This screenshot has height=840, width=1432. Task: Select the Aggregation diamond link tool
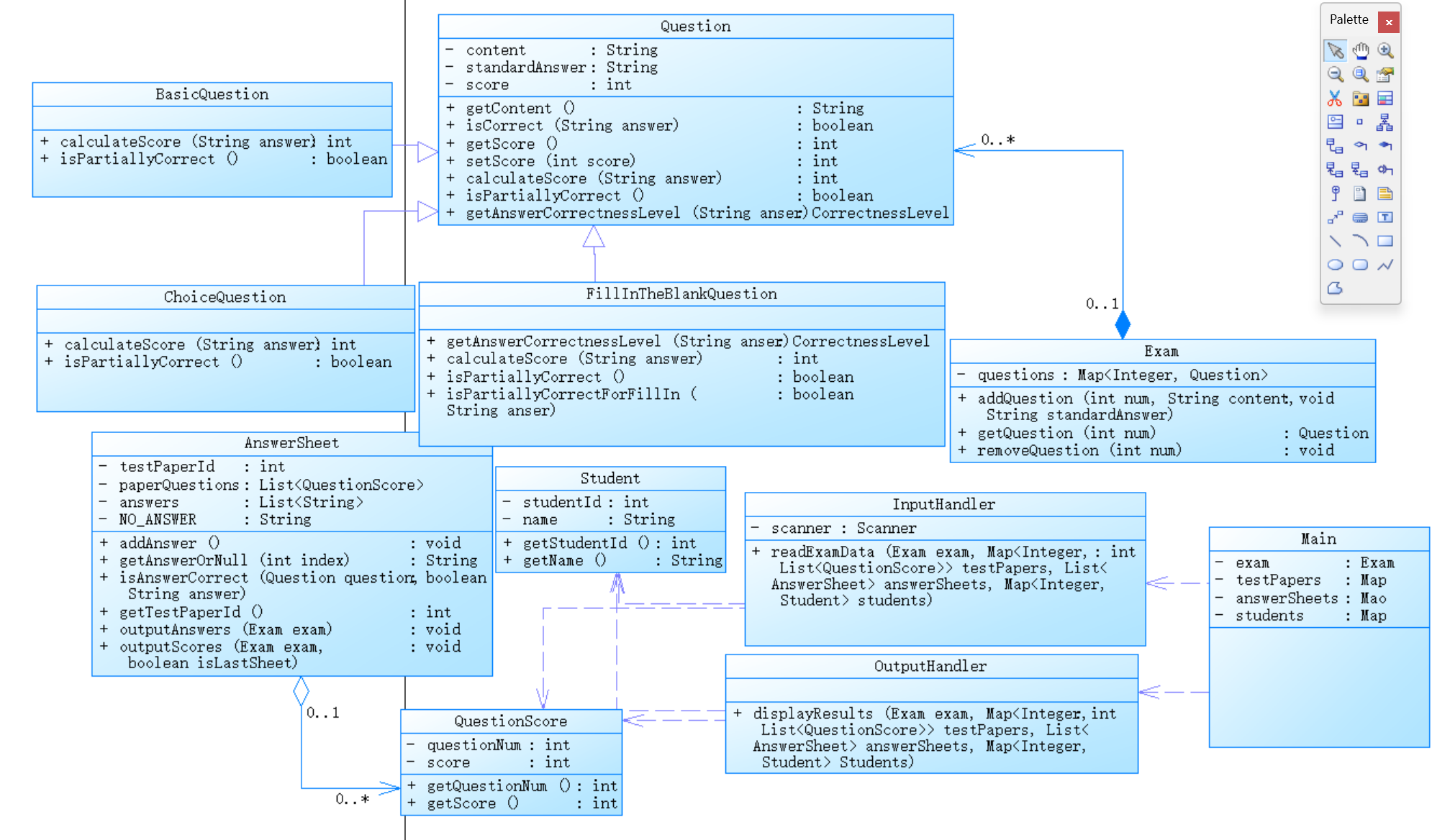(x=1360, y=145)
